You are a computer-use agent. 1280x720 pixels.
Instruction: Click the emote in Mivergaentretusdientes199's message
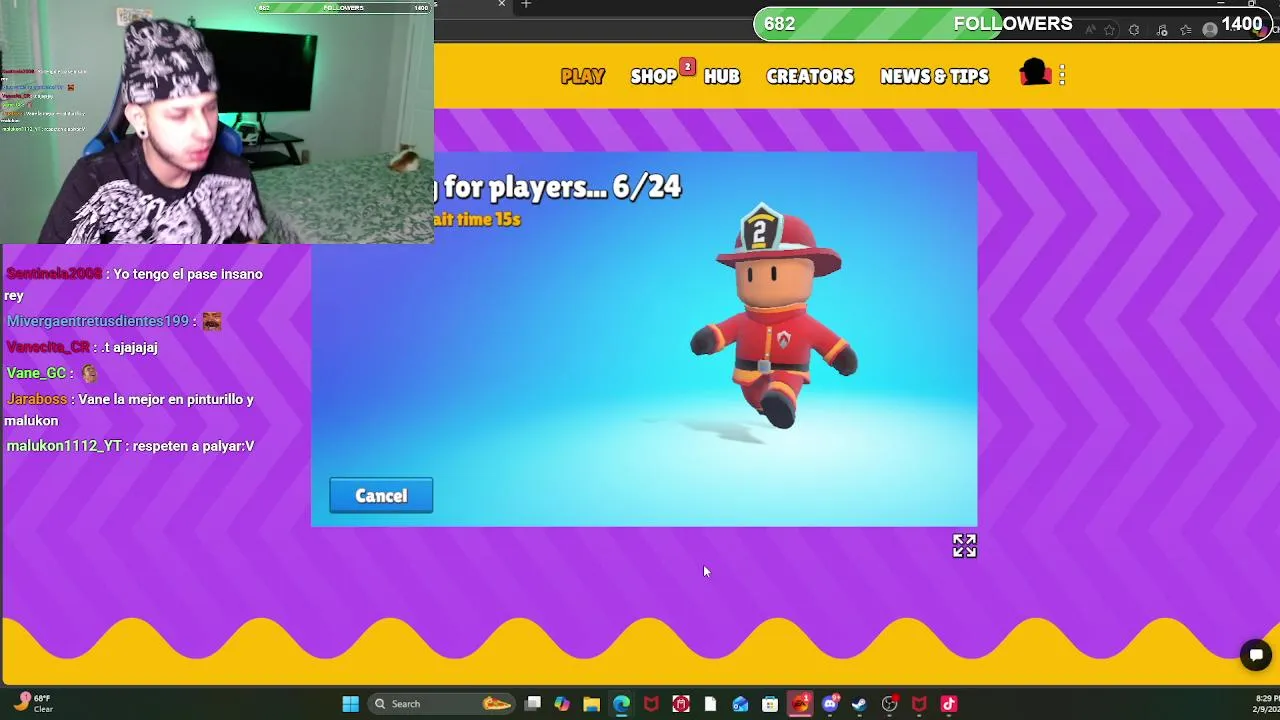click(211, 321)
